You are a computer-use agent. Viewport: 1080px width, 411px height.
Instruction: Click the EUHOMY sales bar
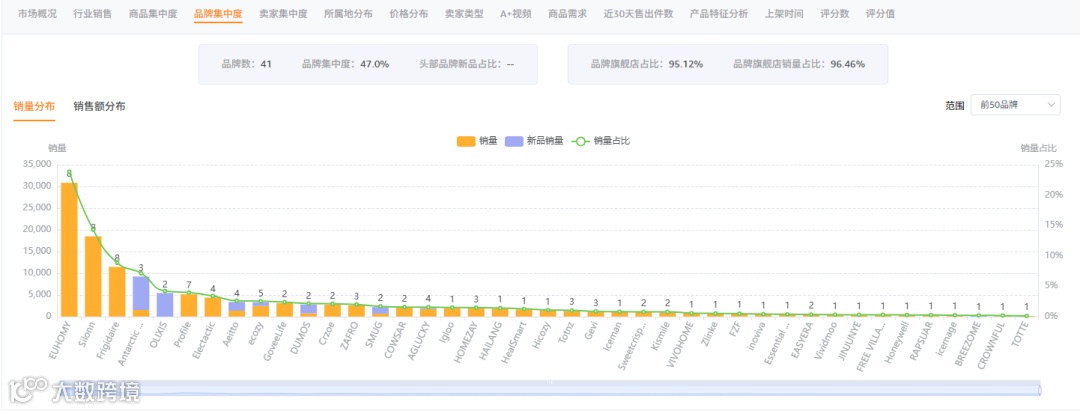(69, 249)
